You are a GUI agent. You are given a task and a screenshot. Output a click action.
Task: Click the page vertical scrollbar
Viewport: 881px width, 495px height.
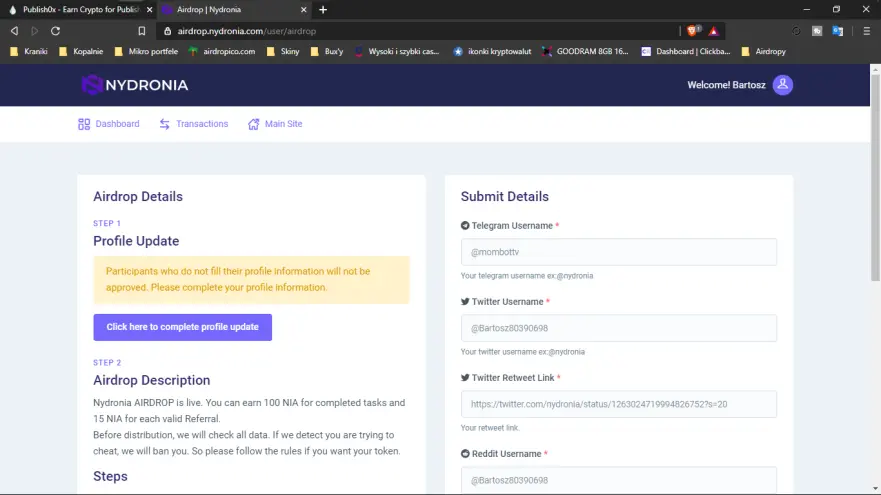pos(875,177)
